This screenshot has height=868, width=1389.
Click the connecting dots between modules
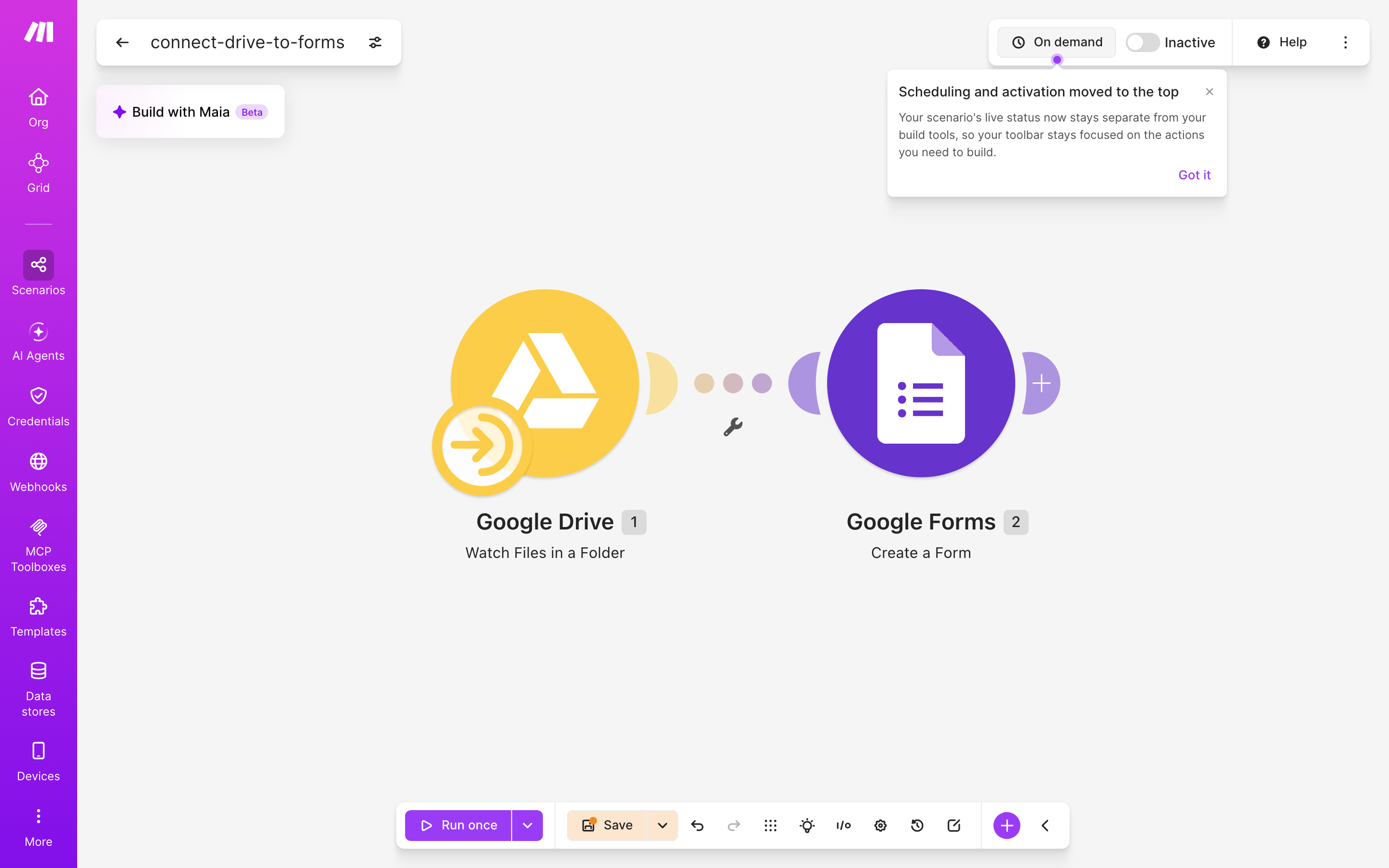pos(733,383)
